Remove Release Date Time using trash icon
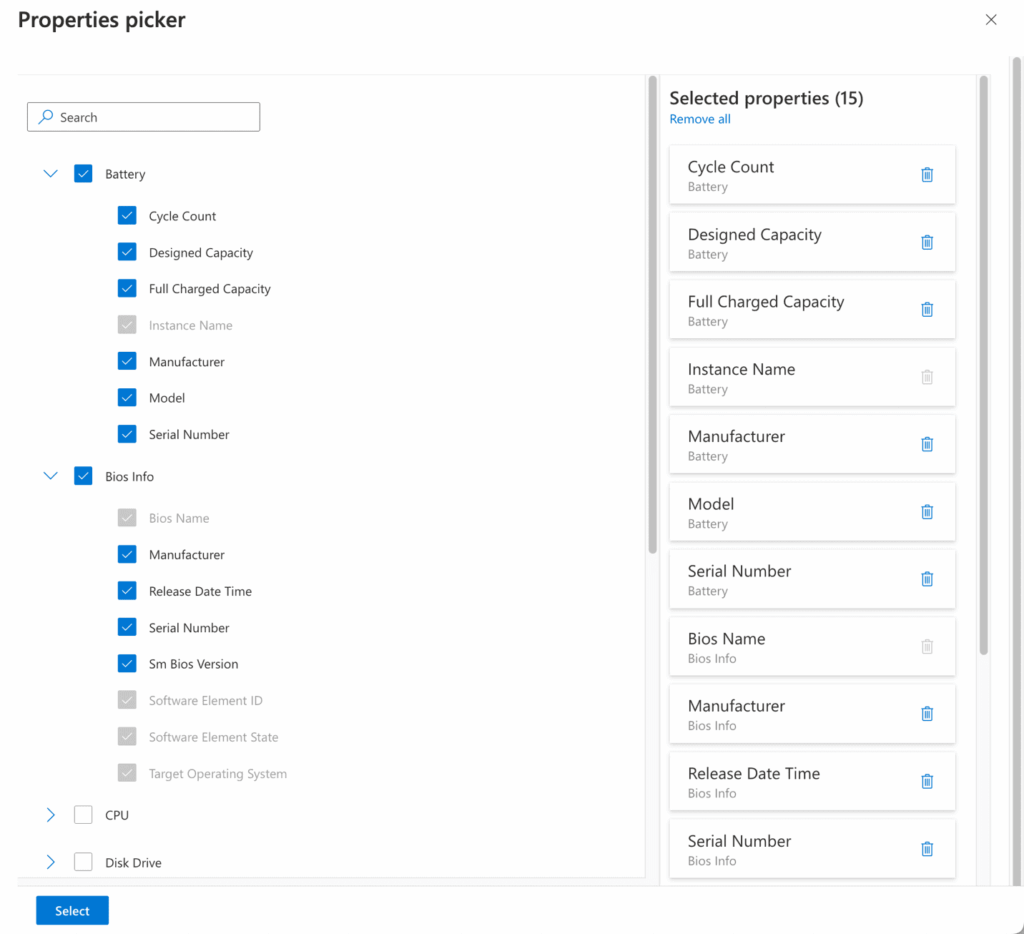Screen dimensions: 1024x934 pyautogui.click(x=927, y=781)
